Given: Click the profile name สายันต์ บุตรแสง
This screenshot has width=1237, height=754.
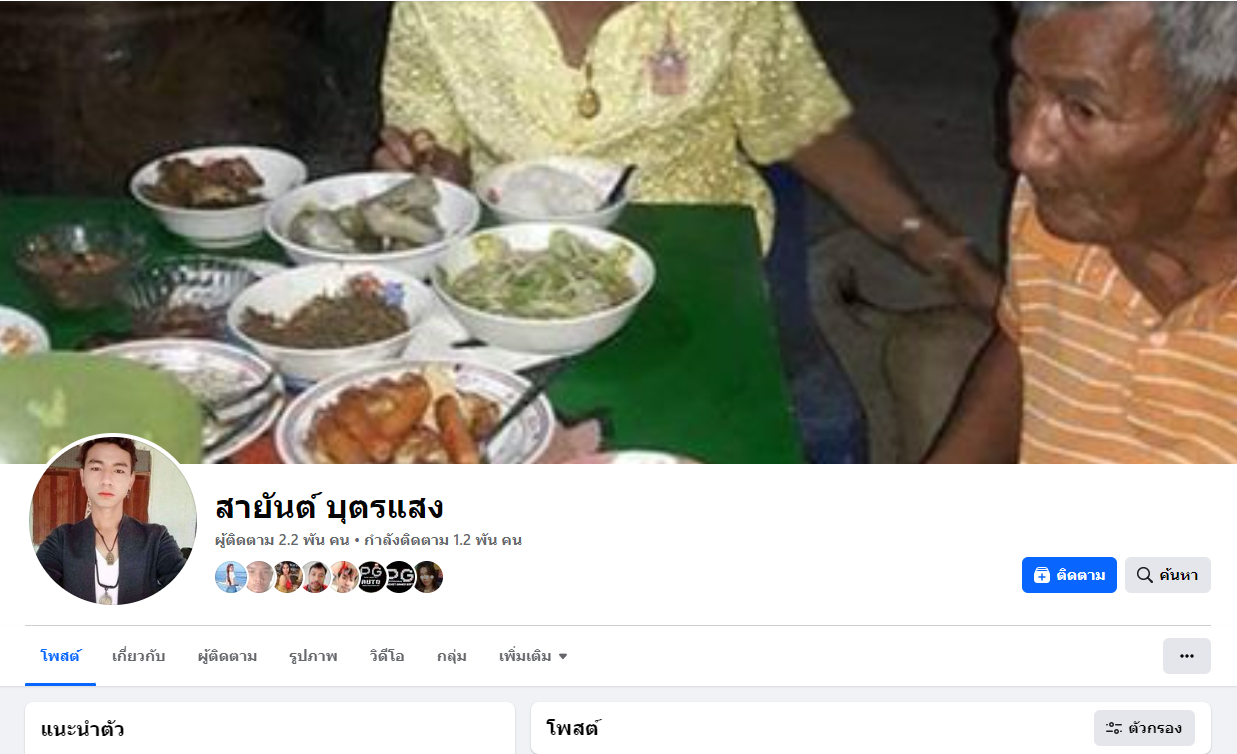Looking at the screenshot, I should click(329, 507).
